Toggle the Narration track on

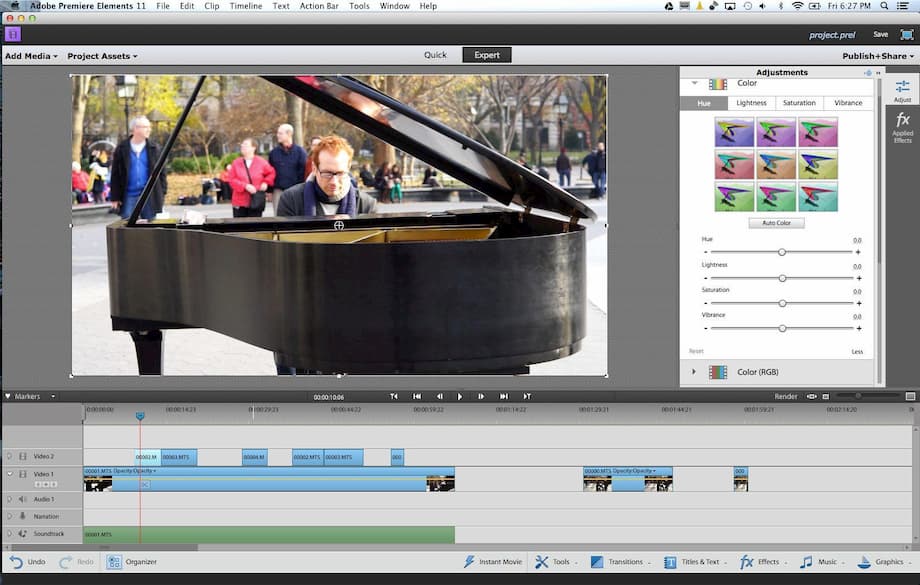point(8,516)
